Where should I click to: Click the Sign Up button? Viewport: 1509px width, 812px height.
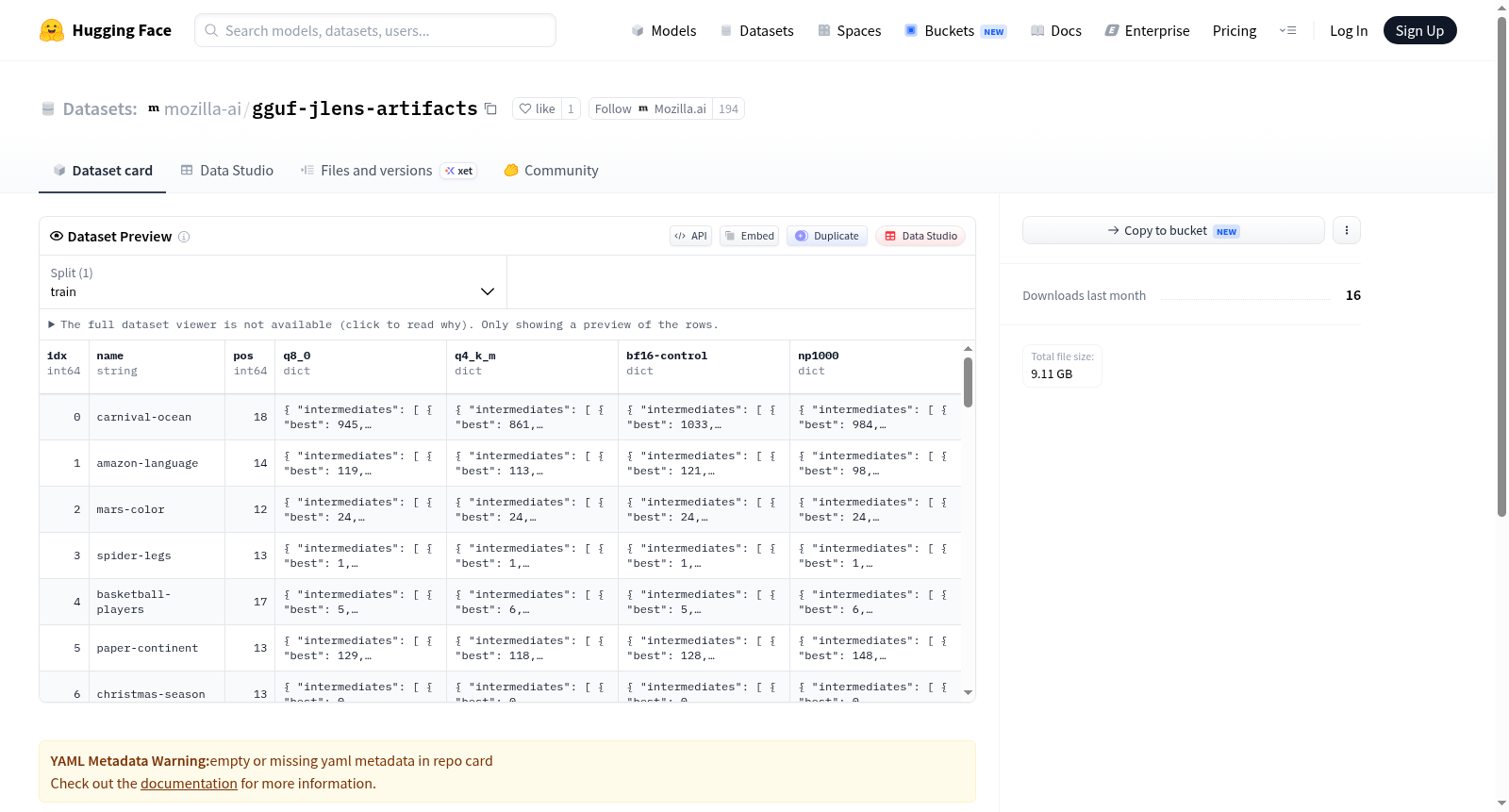click(x=1419, y=30)
